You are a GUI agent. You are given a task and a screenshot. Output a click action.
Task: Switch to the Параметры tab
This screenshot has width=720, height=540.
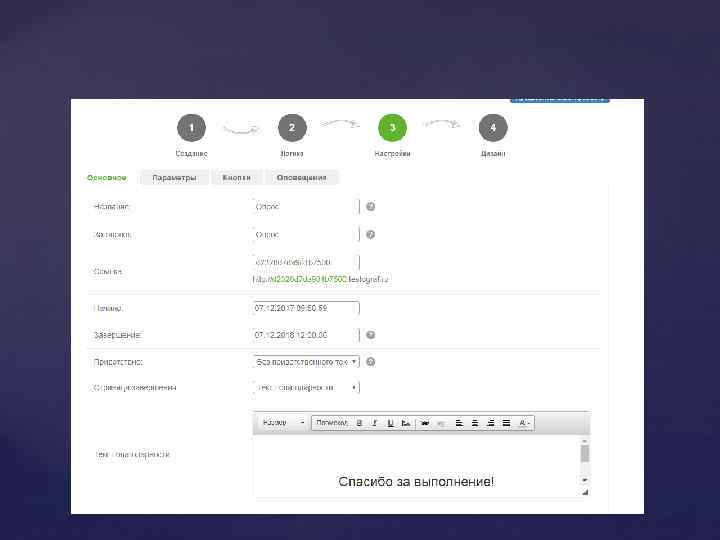(174, 178)
